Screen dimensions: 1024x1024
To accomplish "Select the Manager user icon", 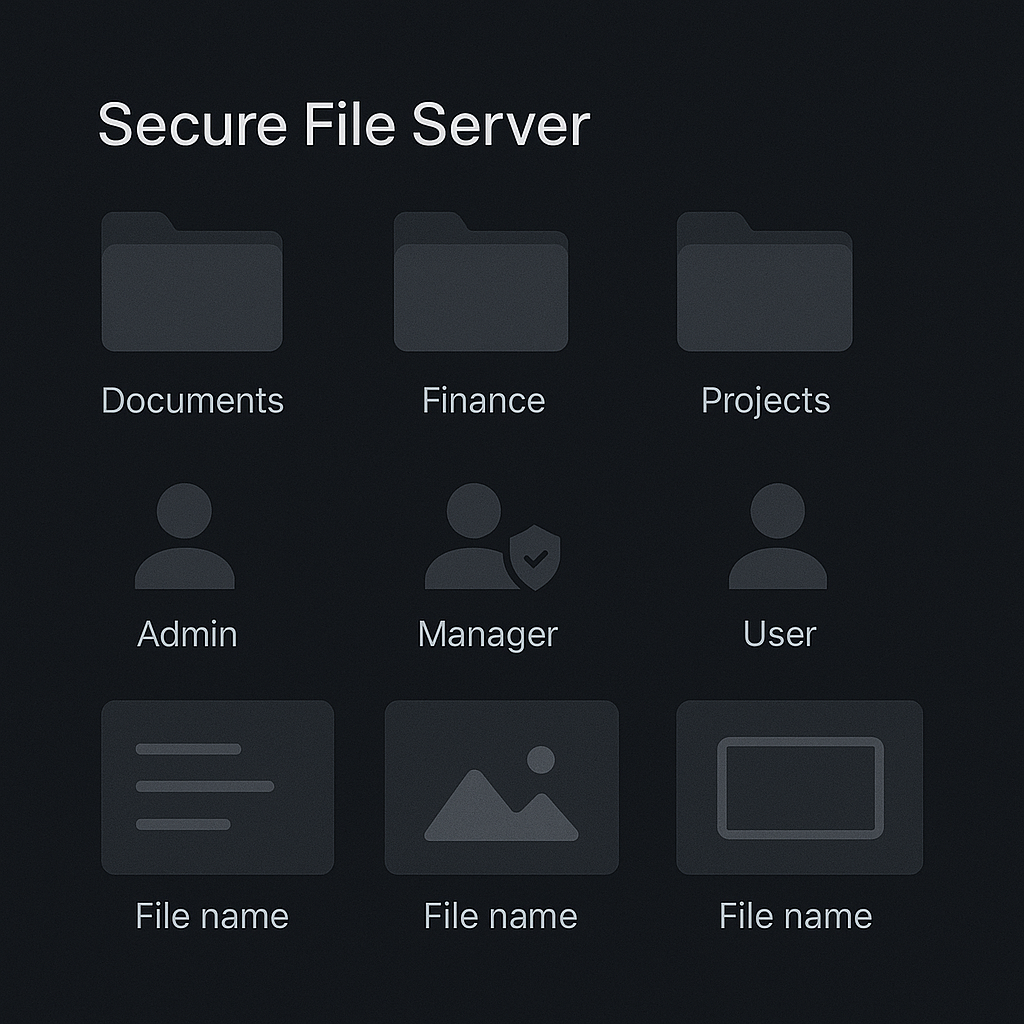I will coord(492,536).
